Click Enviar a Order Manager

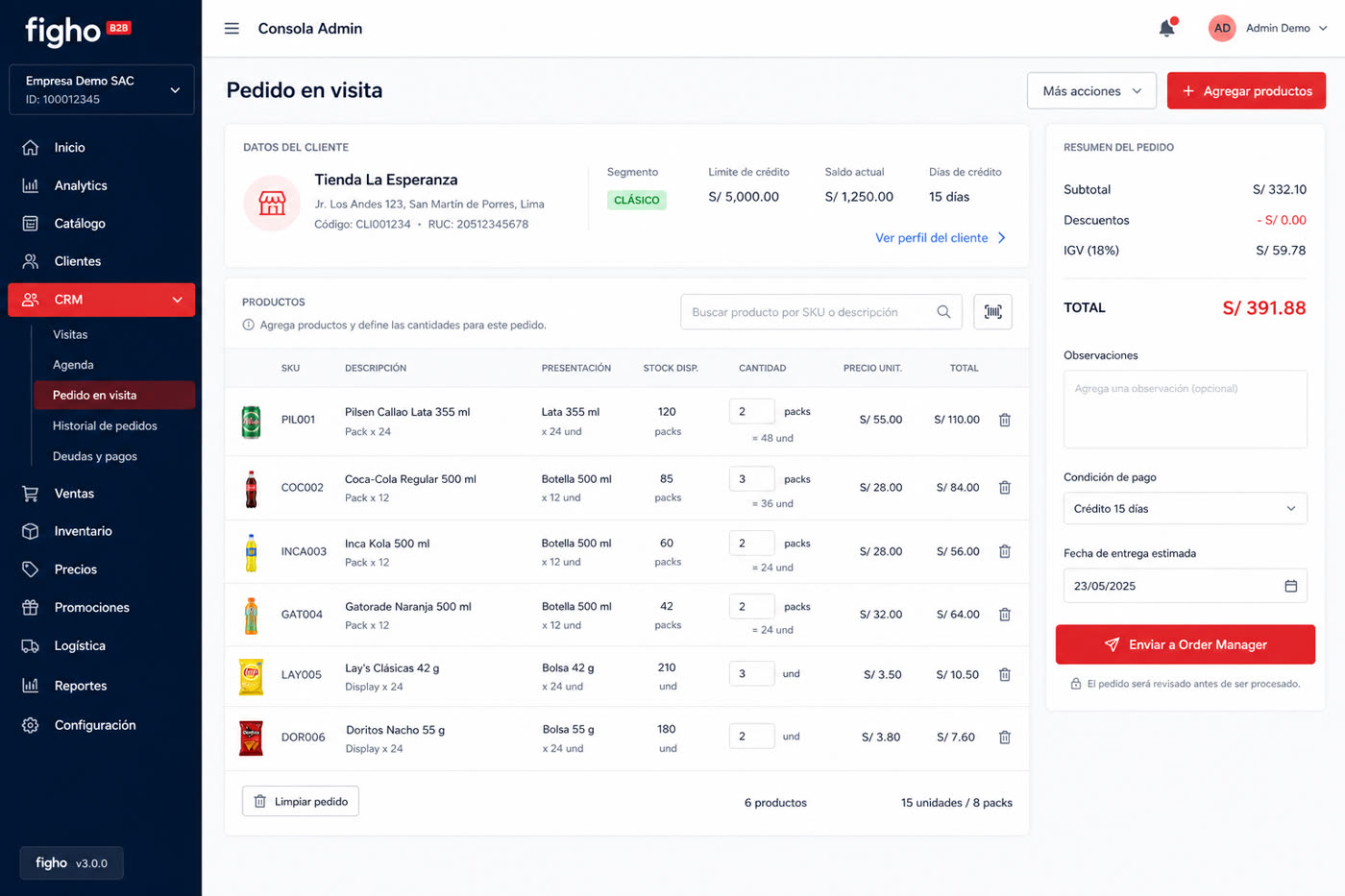pos(1185,644)
